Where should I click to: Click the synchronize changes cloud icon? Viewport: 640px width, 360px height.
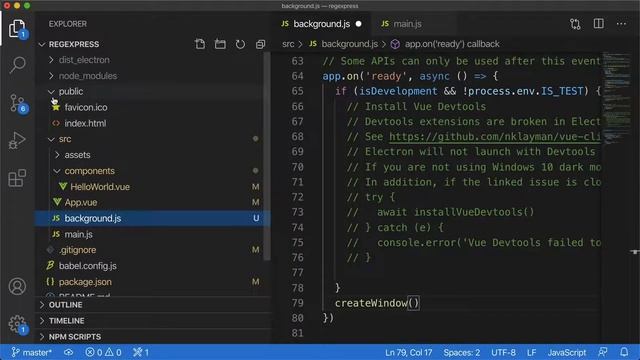pos(69,352)
